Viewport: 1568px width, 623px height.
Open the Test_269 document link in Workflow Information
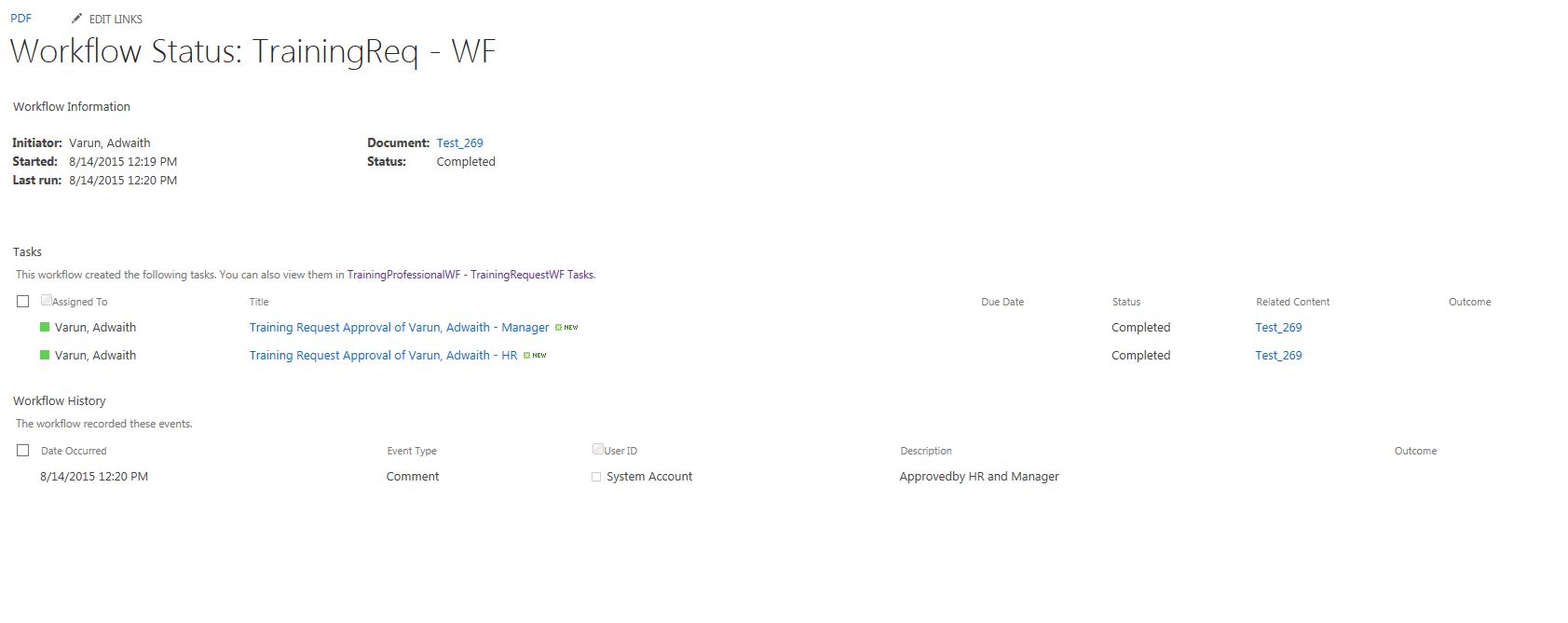tap(460, 142)
